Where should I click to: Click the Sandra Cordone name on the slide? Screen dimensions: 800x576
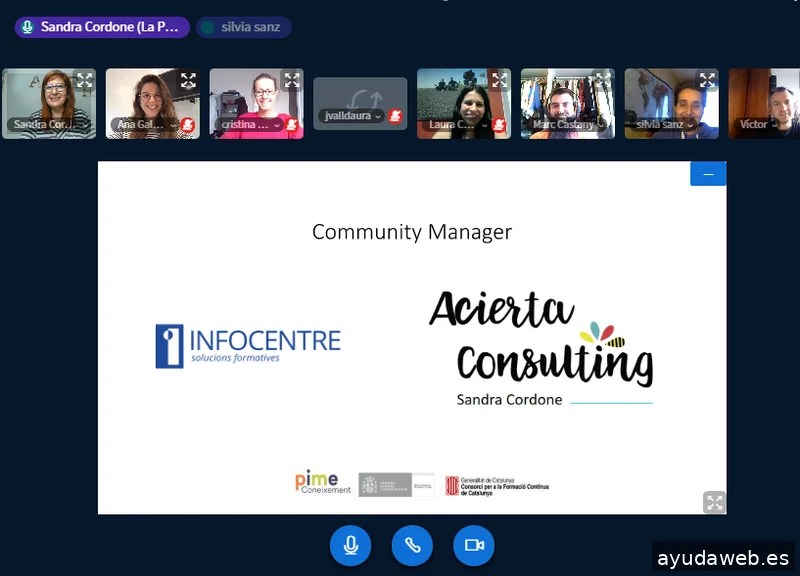click(509, 399)
